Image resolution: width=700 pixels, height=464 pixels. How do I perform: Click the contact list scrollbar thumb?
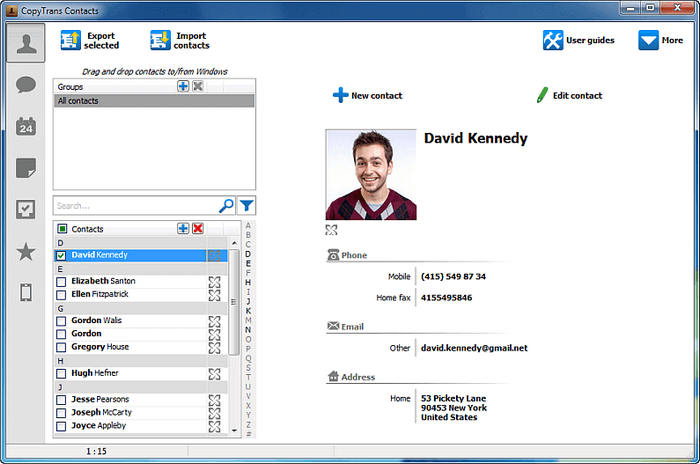[x=234, y=302]
